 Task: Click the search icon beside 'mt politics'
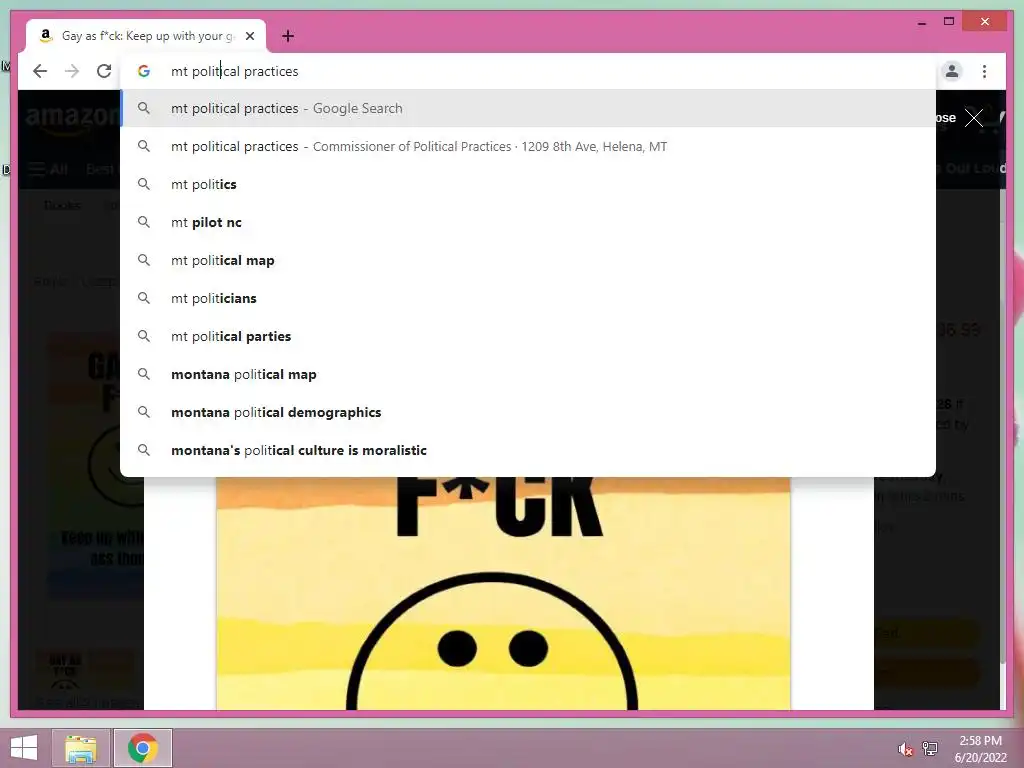pos(144,184)
